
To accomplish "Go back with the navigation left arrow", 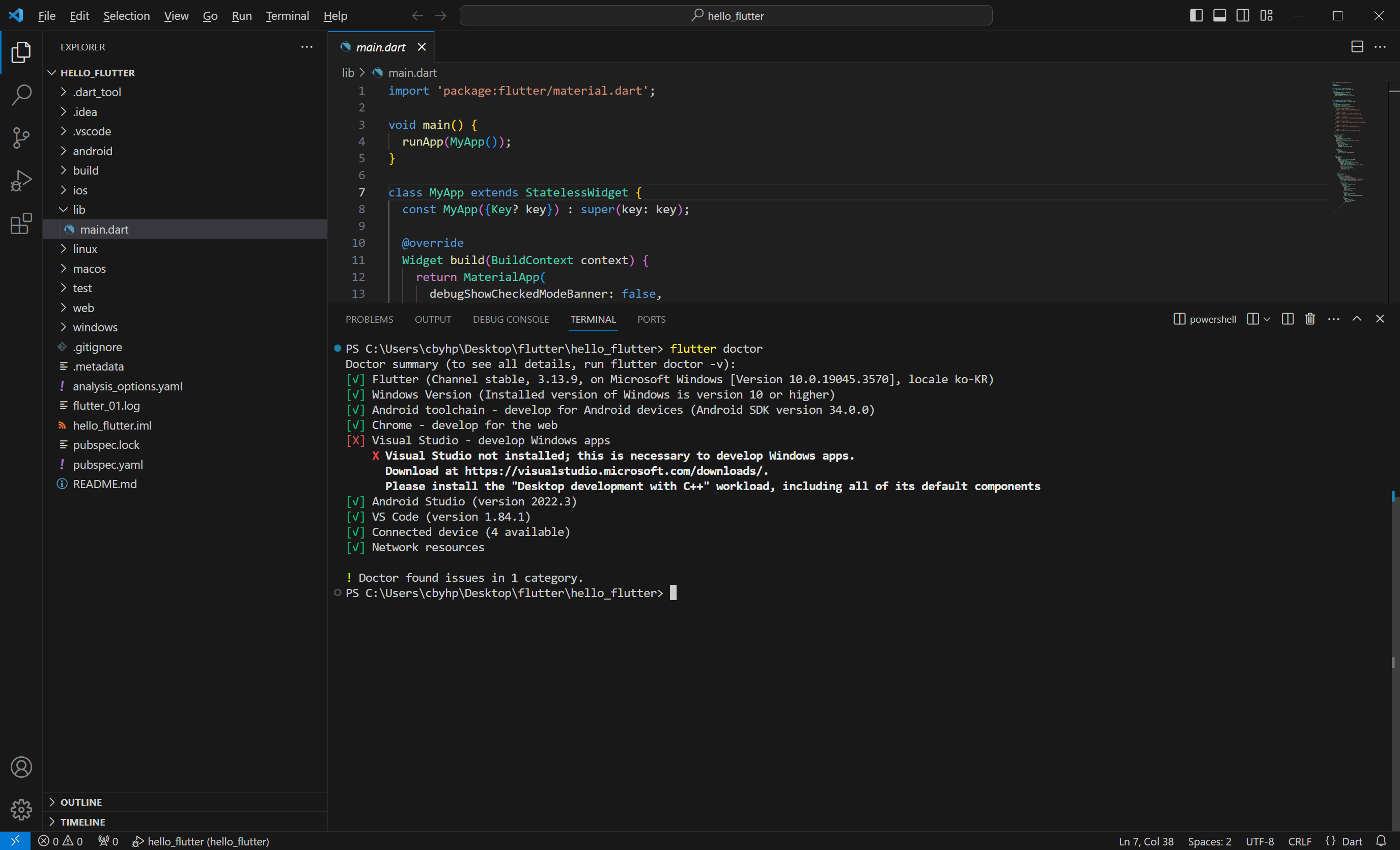I will pyautogui.click(x=417, y=15).
